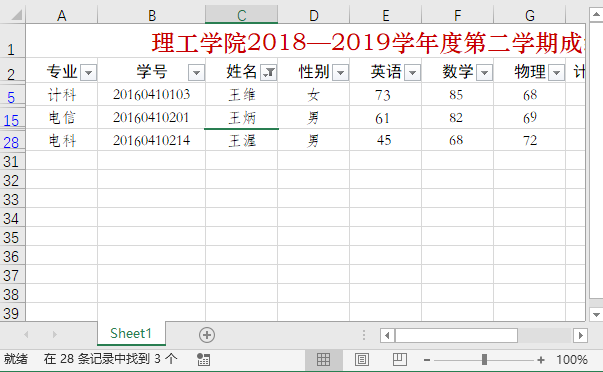Select row 5 header
Screen dimensions: 603x372
coord(12,95)
